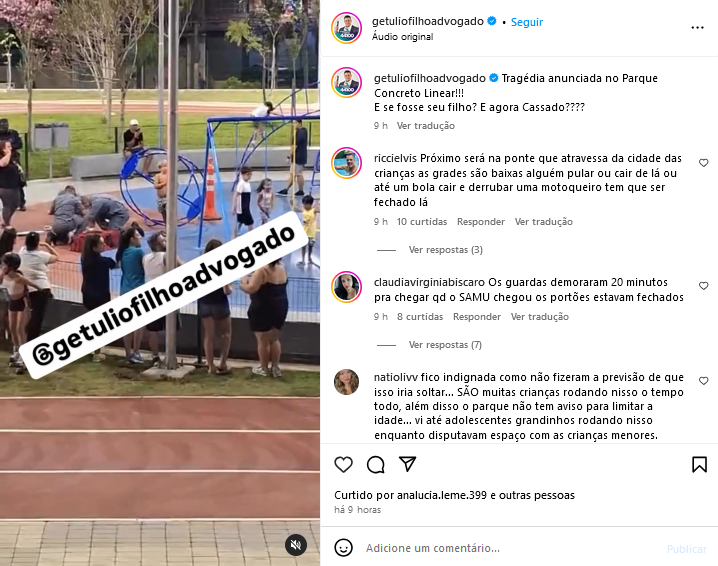Expand Ver respostas (7) replies

click(445, 344)
